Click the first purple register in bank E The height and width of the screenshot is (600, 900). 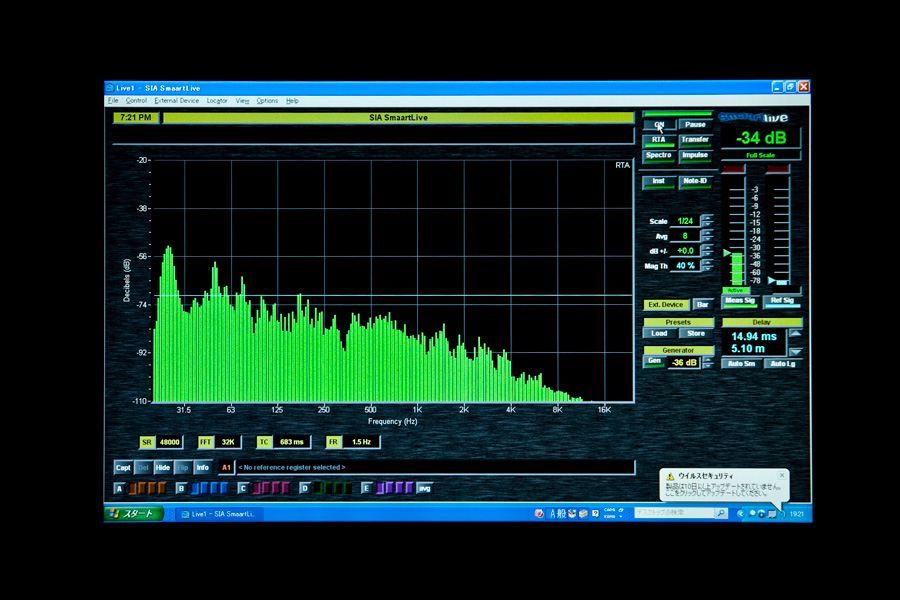pos(381,489)
